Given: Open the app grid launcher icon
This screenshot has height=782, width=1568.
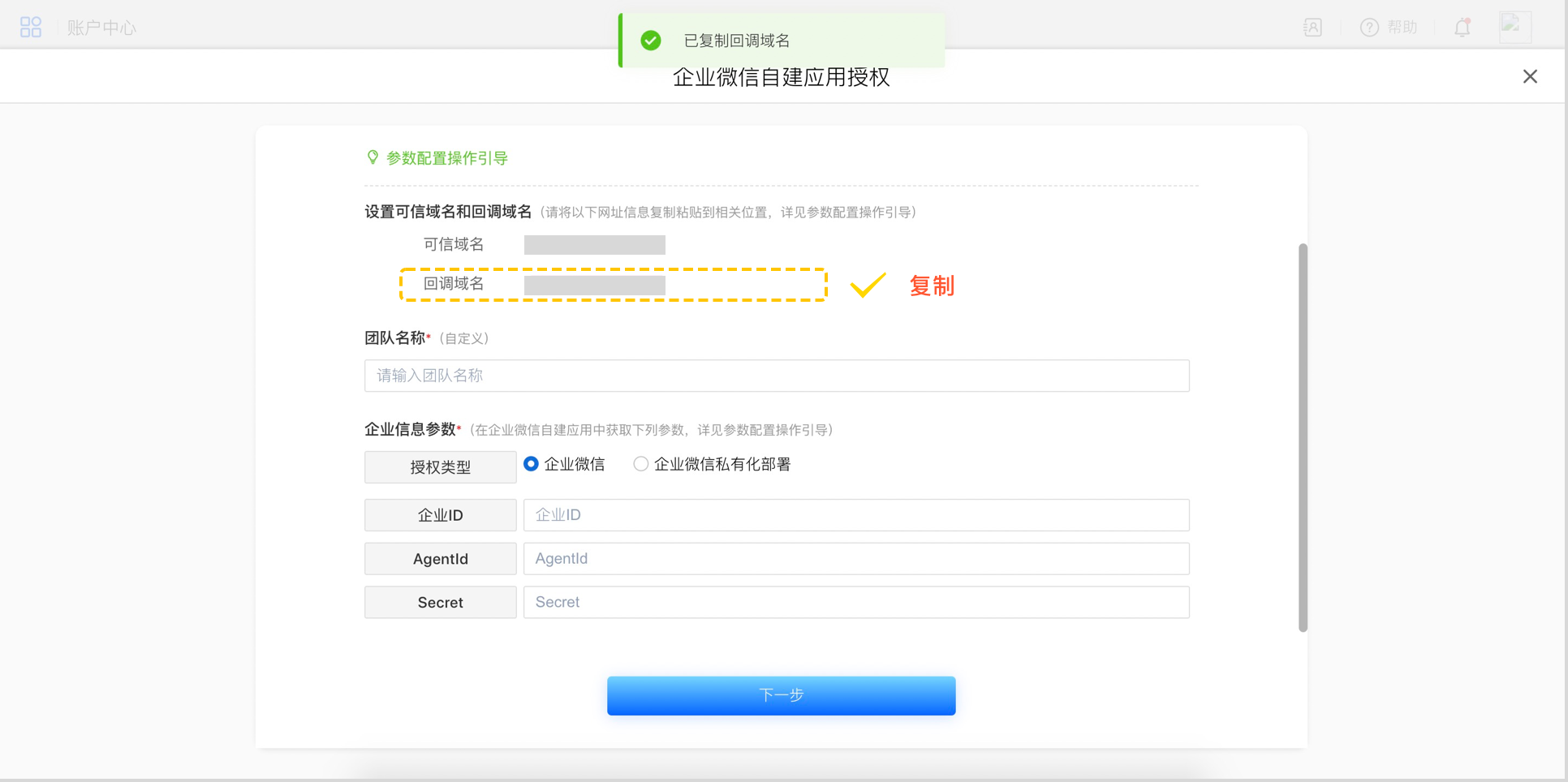Looking at the screenshot, I should pos(31,28).
